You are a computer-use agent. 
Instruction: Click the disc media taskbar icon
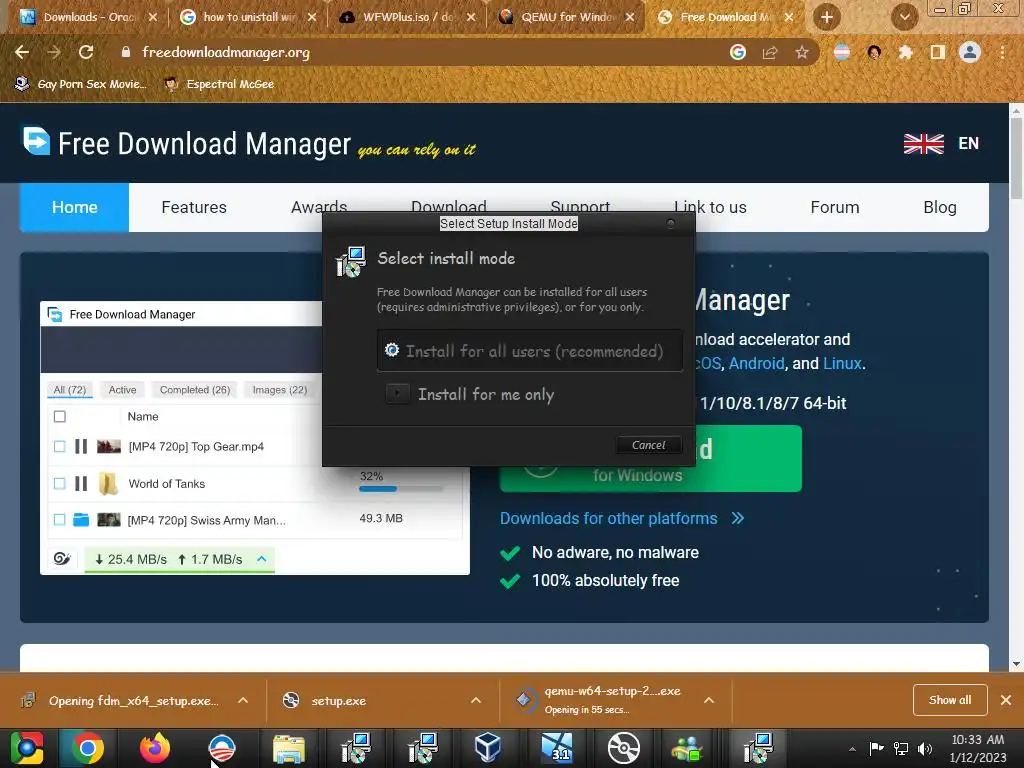pyautogui.click(x=624, y=748)
